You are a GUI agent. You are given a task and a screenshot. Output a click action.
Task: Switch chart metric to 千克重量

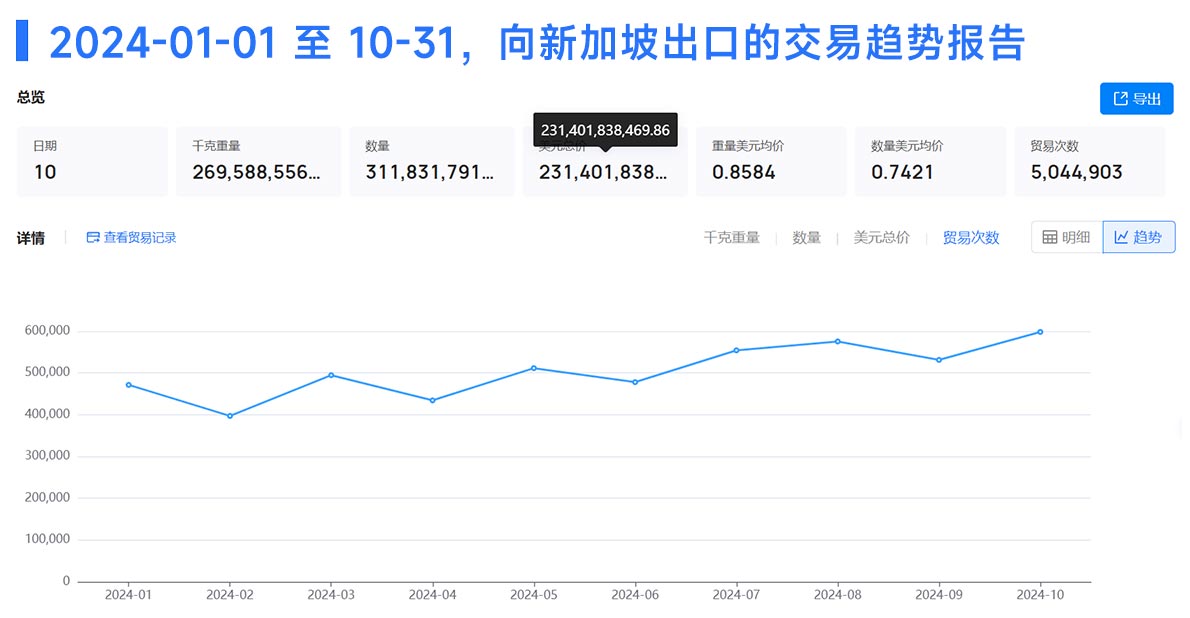tap(731, 238)
